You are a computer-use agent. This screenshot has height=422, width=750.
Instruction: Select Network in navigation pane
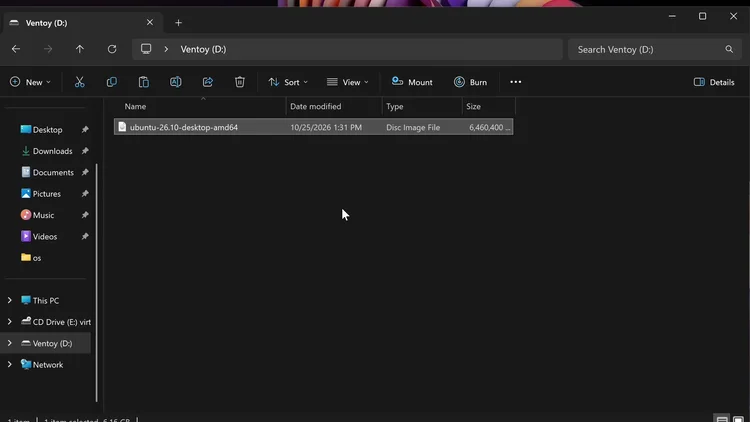(x=48, y=365)
